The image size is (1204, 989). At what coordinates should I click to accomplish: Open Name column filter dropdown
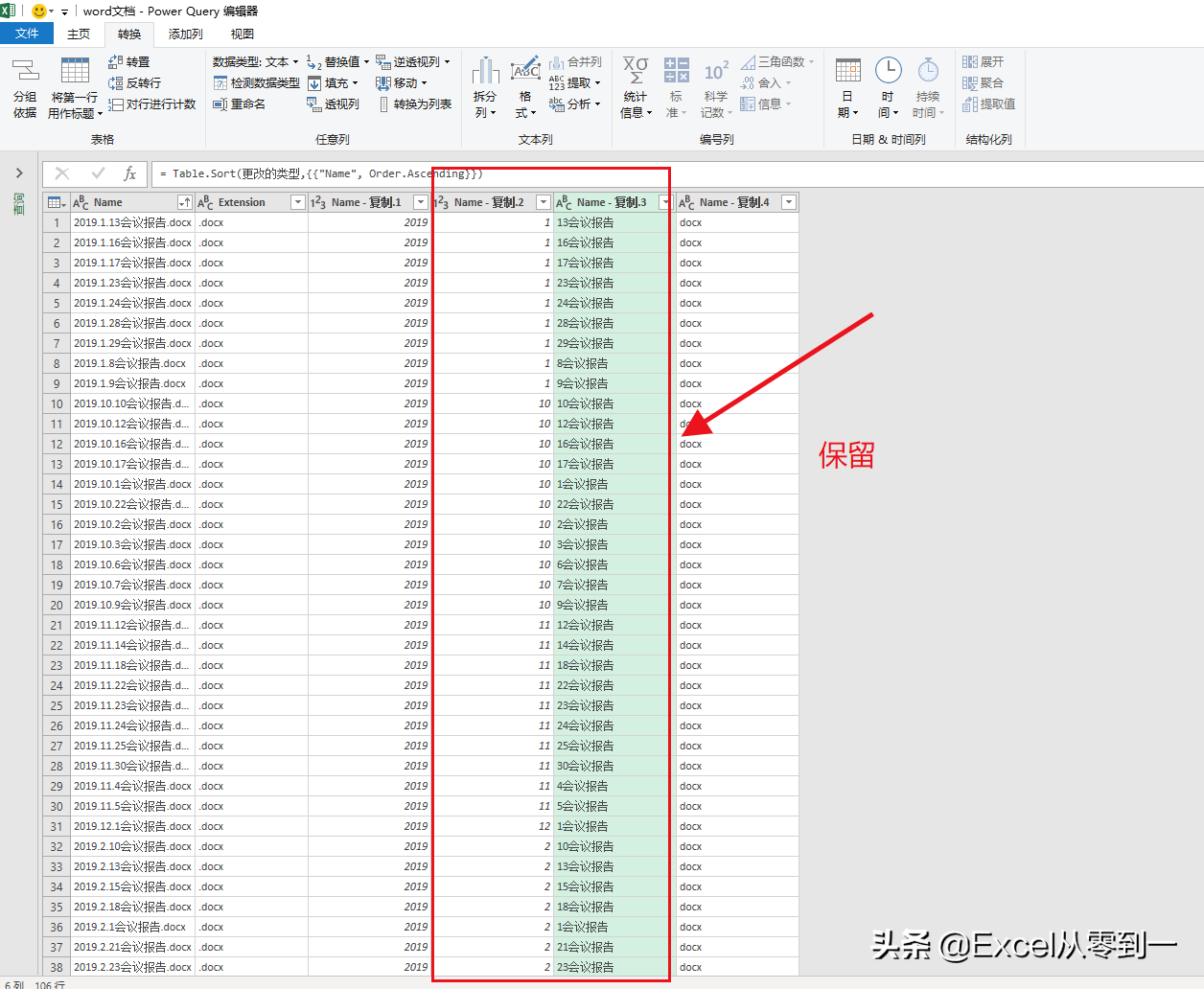click(x=185, y=202)
